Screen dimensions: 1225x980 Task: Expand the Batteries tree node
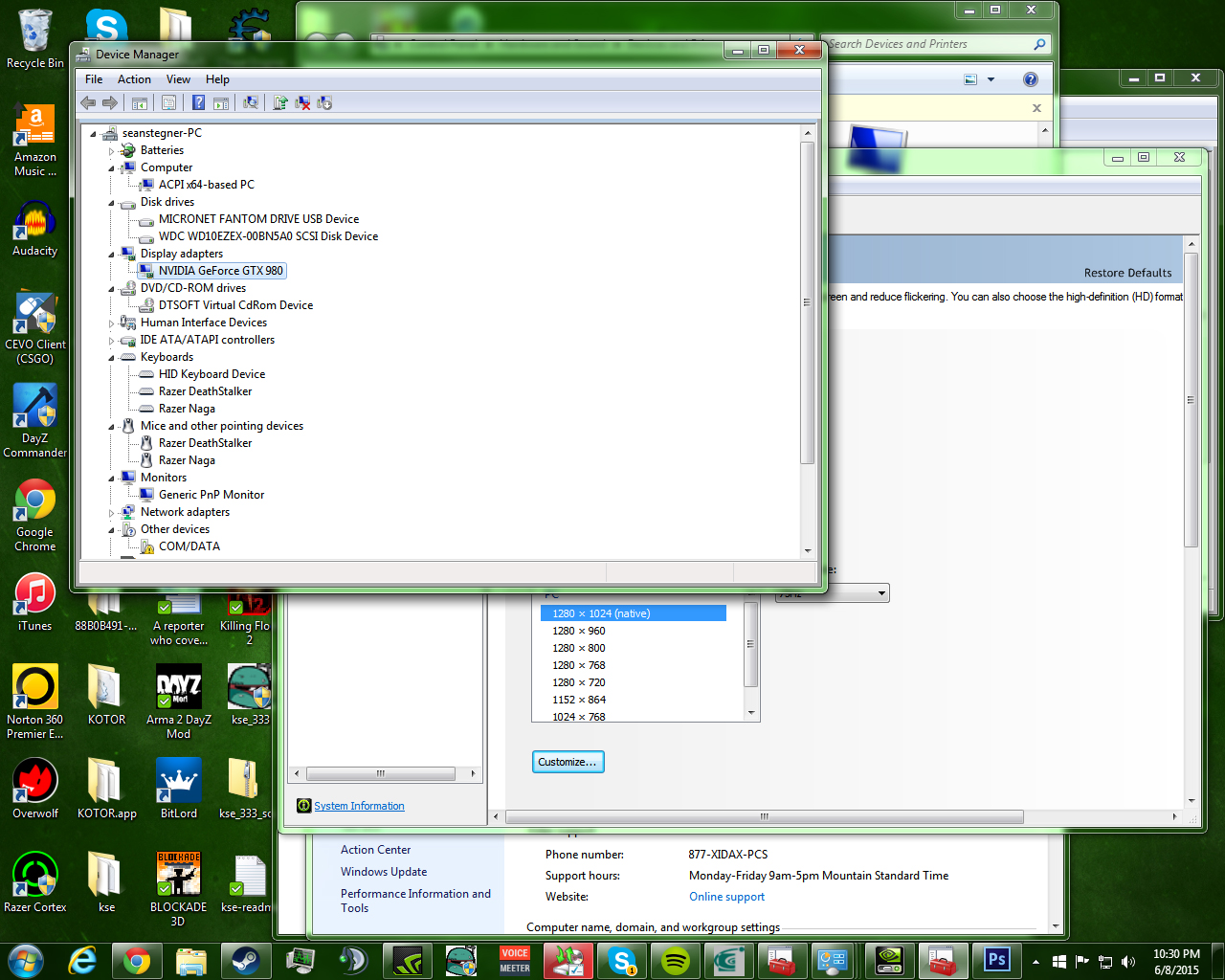111,151
